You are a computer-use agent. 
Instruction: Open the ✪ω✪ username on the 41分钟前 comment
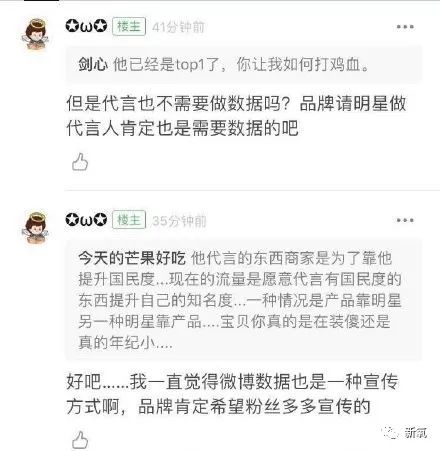point(86,26)
